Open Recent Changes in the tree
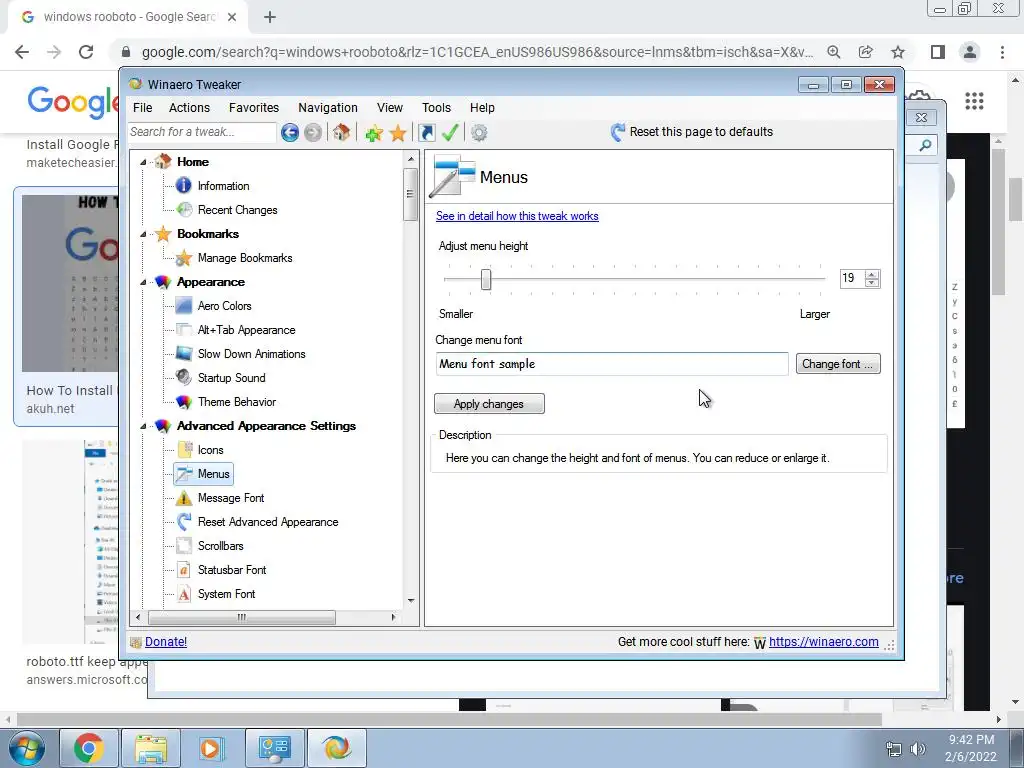This screenshot has height=768, width=1024. tap(238, 210)
